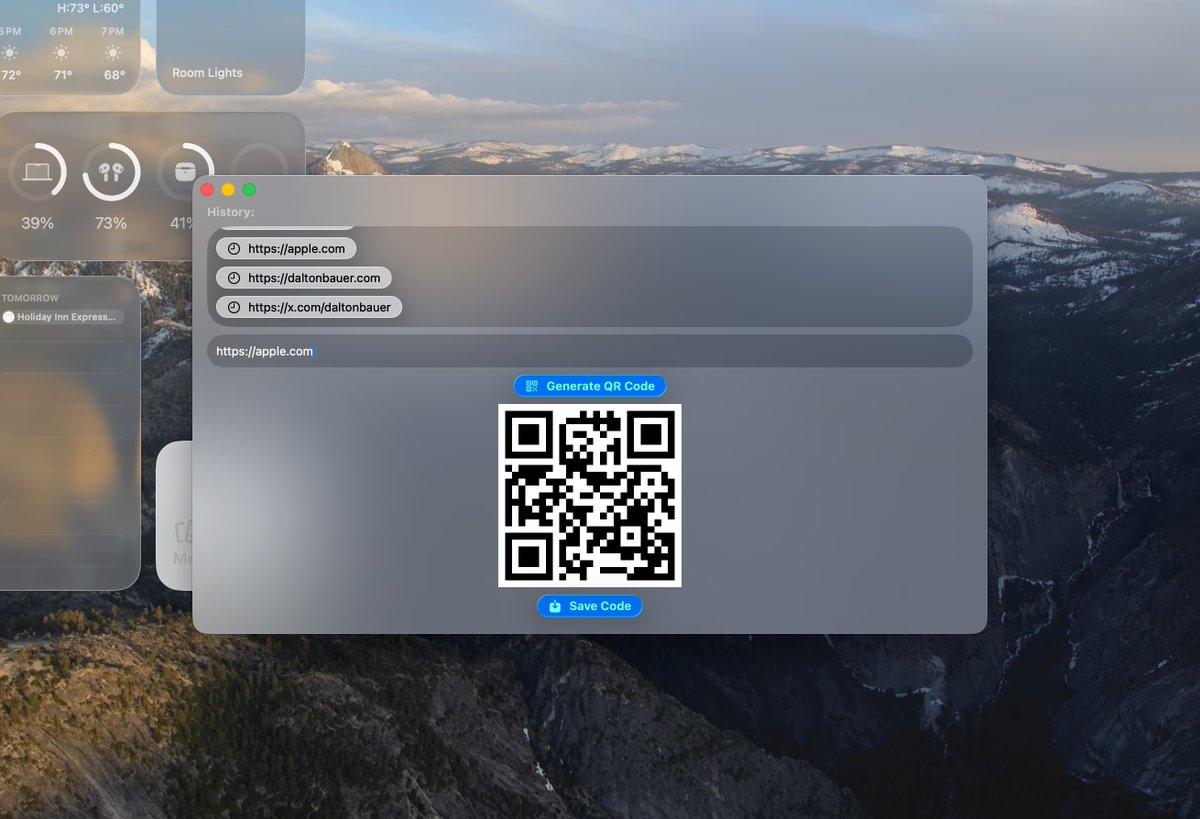
Task: Click the Save Code button
Action: (590, 606)
